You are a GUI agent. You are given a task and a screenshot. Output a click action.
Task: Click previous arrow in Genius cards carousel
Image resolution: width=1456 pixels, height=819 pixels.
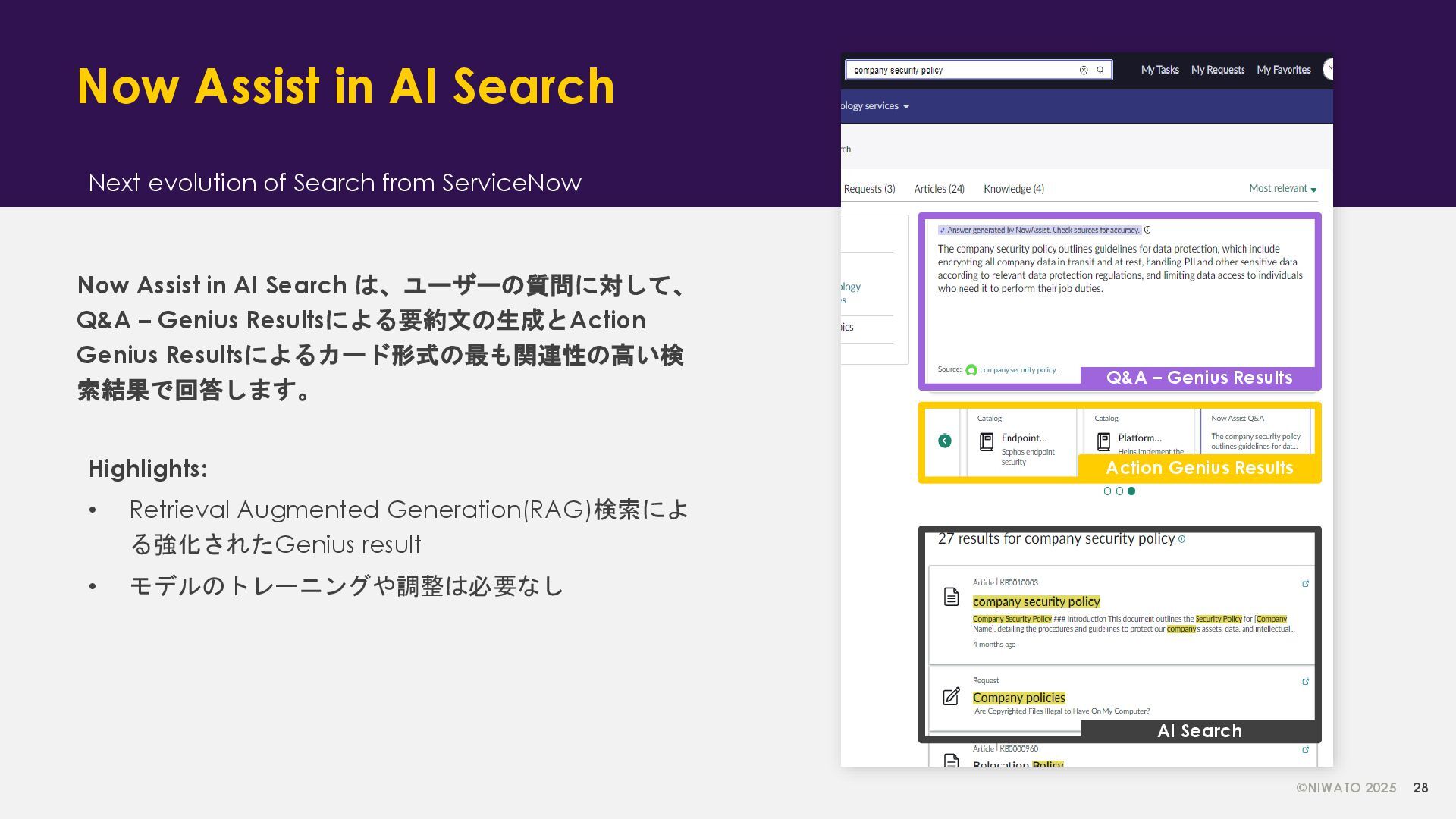[945, 441]
